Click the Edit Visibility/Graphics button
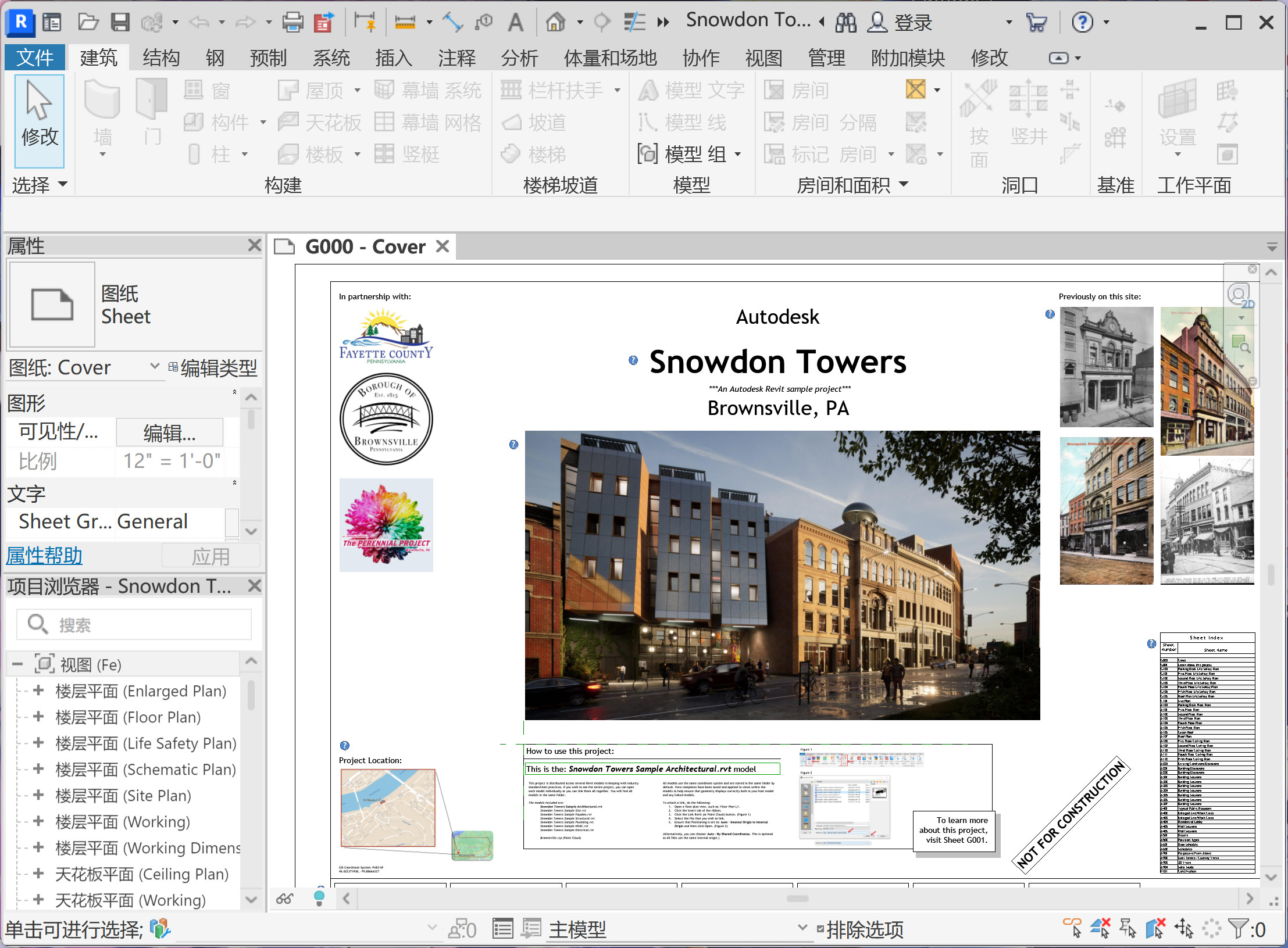The height and width of the screenshot is (948, 1288). (169, 432)
